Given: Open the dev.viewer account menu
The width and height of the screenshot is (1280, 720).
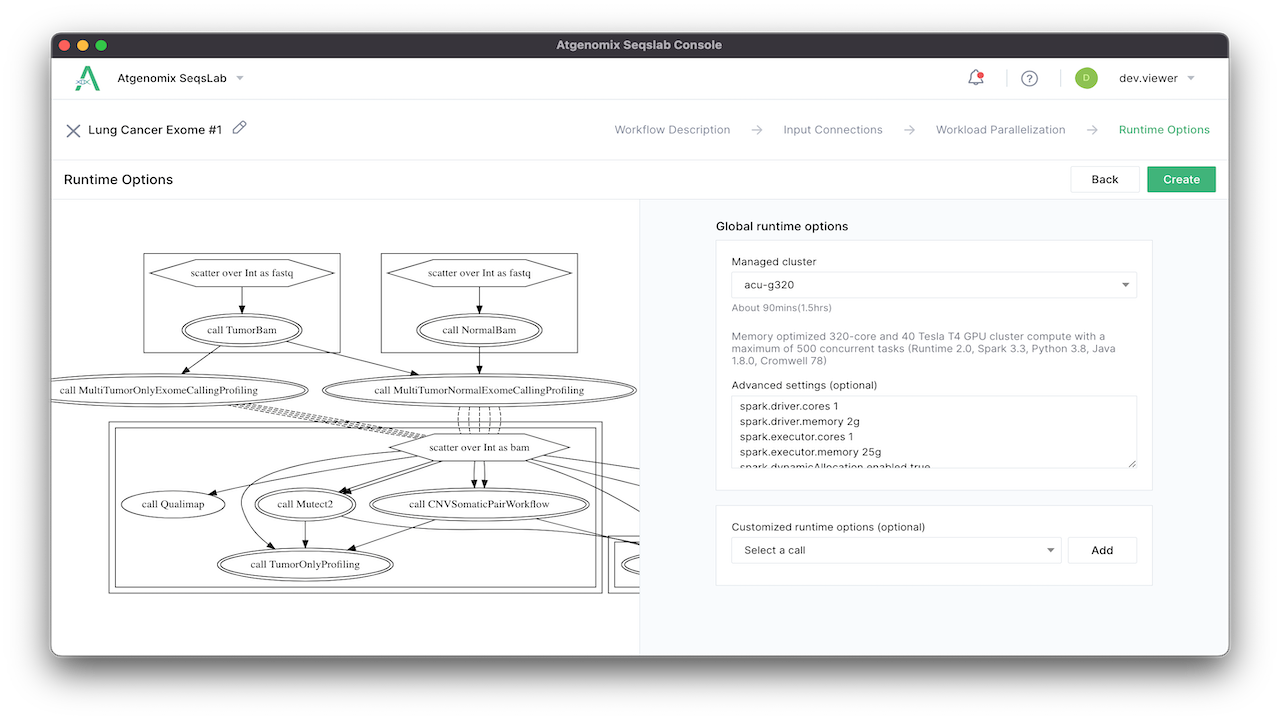Looking at the screenshot, I should pyautogui.click(x=1156, y=78).
